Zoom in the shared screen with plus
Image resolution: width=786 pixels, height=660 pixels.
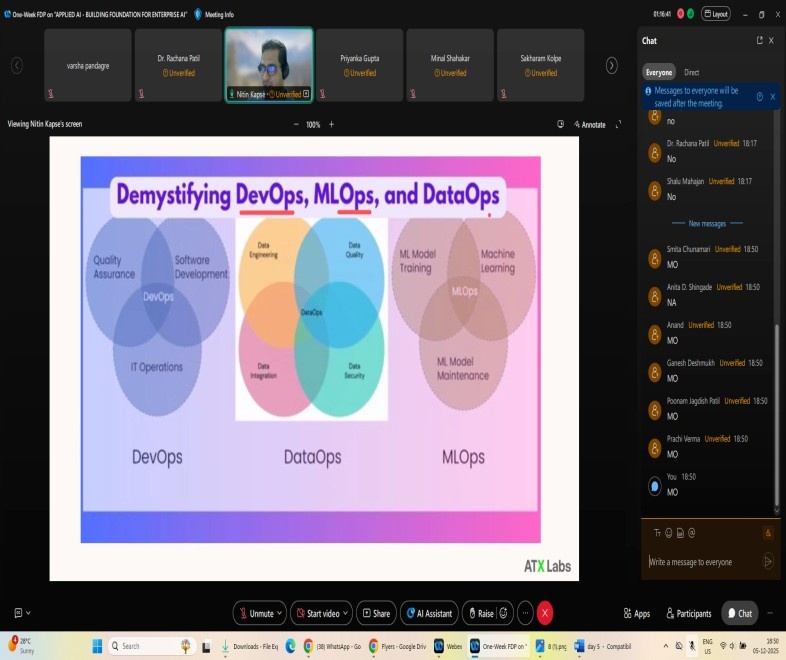(x=332, y=124)
